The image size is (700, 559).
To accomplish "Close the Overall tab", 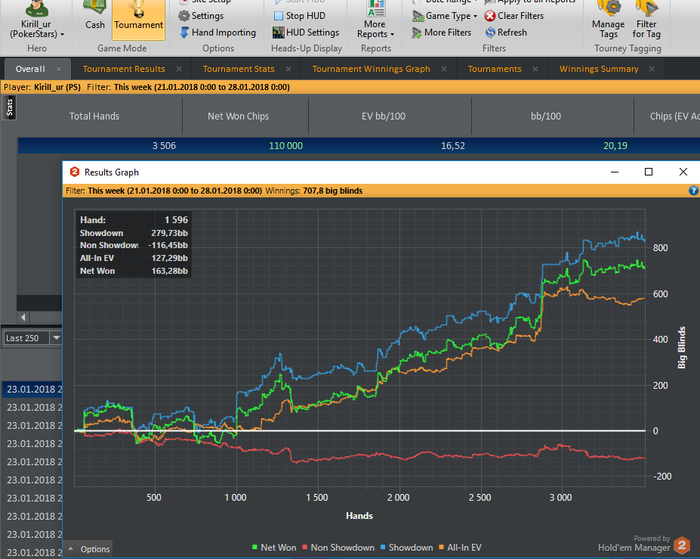I will 59,69.
